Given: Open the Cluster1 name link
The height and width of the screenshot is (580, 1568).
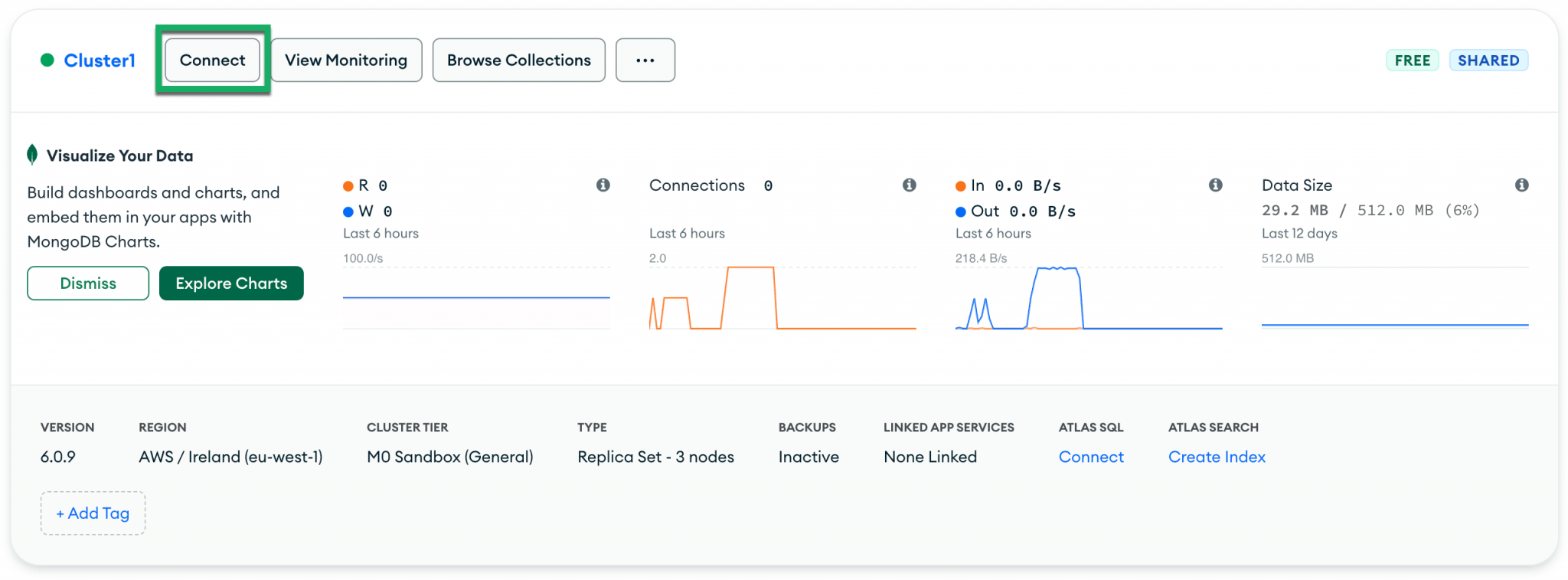Looking at the screenshot, I should click(x=100, y=61).
